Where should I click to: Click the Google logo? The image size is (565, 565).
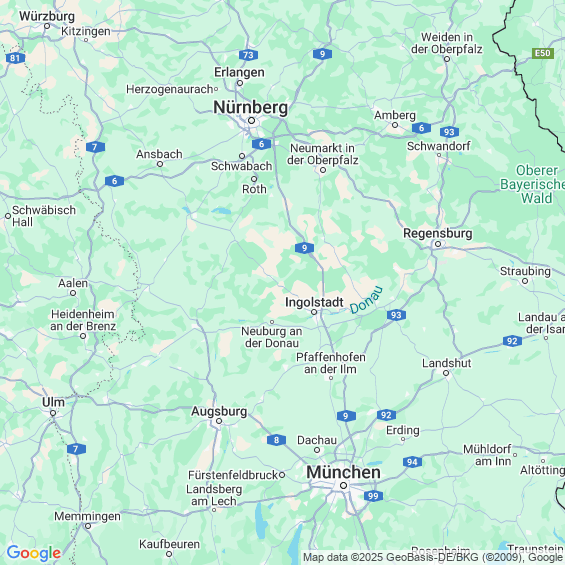(x=34, y=553)
